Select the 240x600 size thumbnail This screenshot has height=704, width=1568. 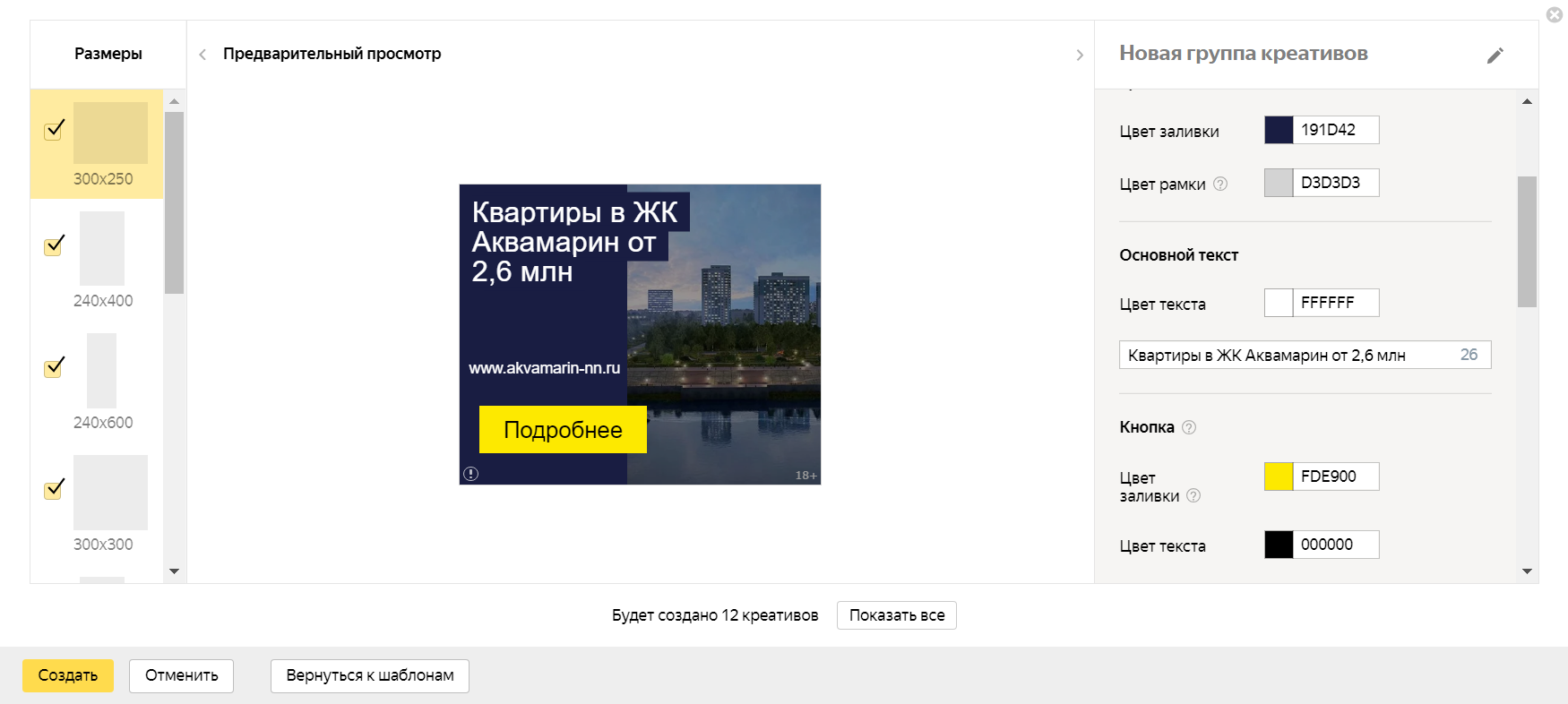102,371
